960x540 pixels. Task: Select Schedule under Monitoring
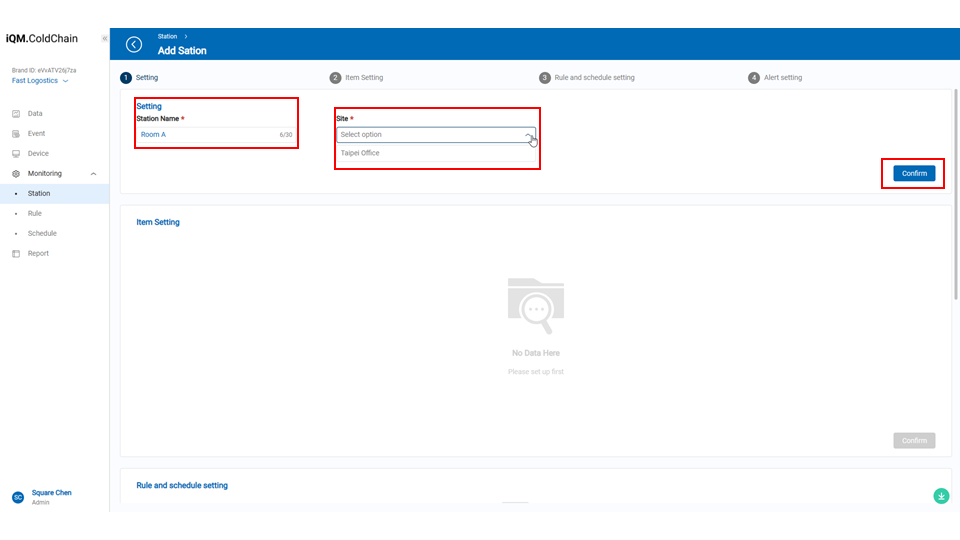[42, 234]
